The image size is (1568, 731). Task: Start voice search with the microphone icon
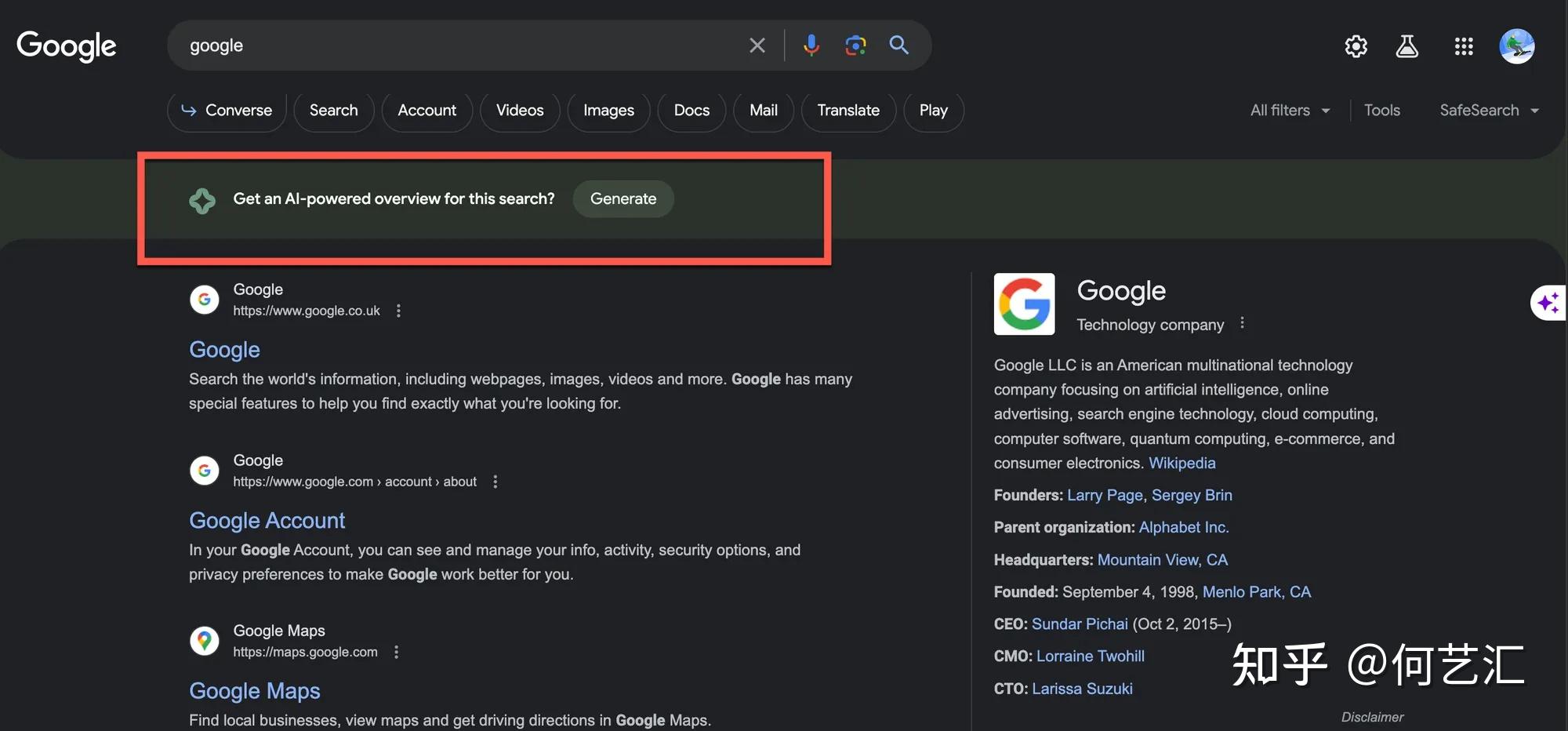coord(811,45)
